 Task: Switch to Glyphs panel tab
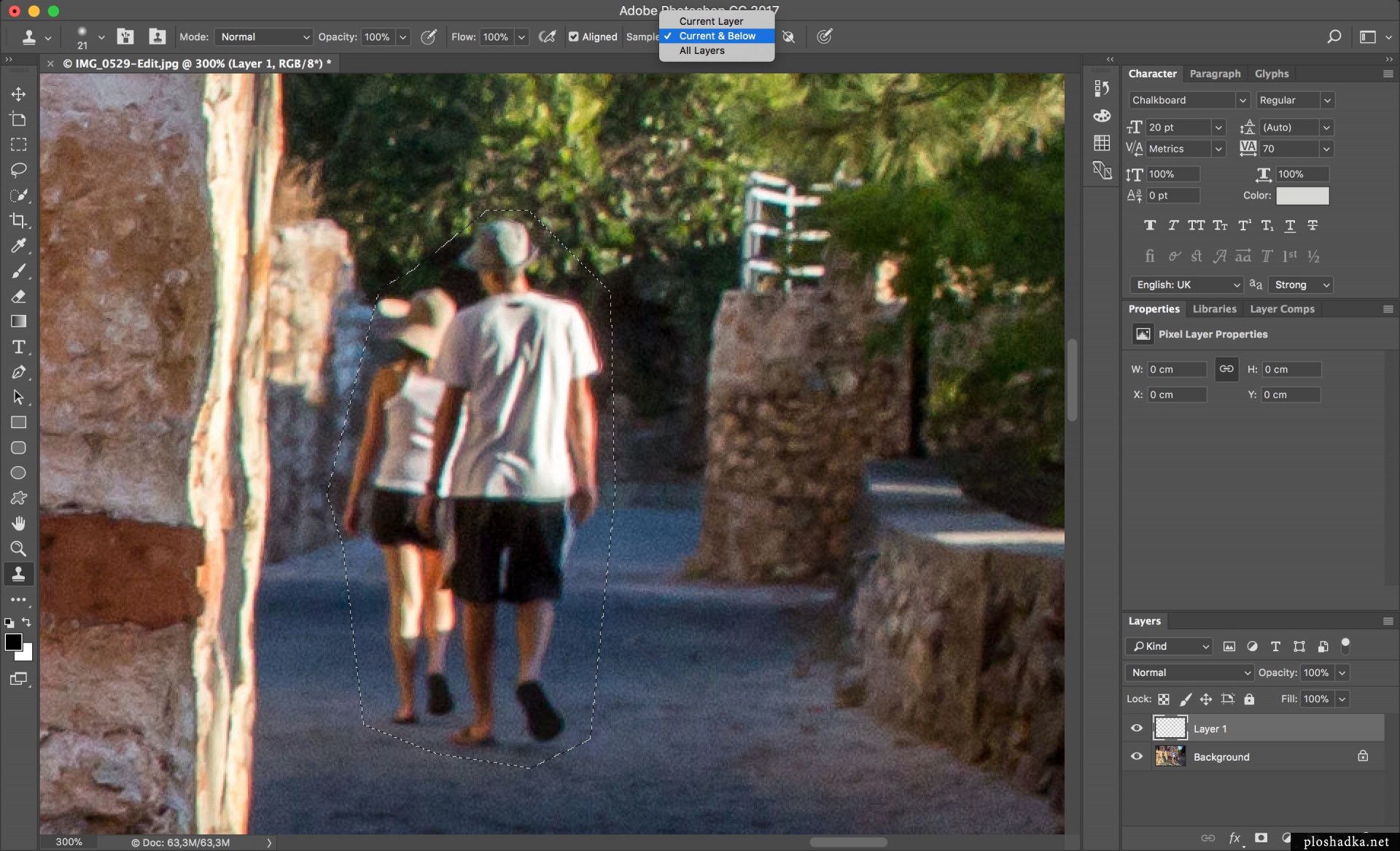tap(1272, 73)
